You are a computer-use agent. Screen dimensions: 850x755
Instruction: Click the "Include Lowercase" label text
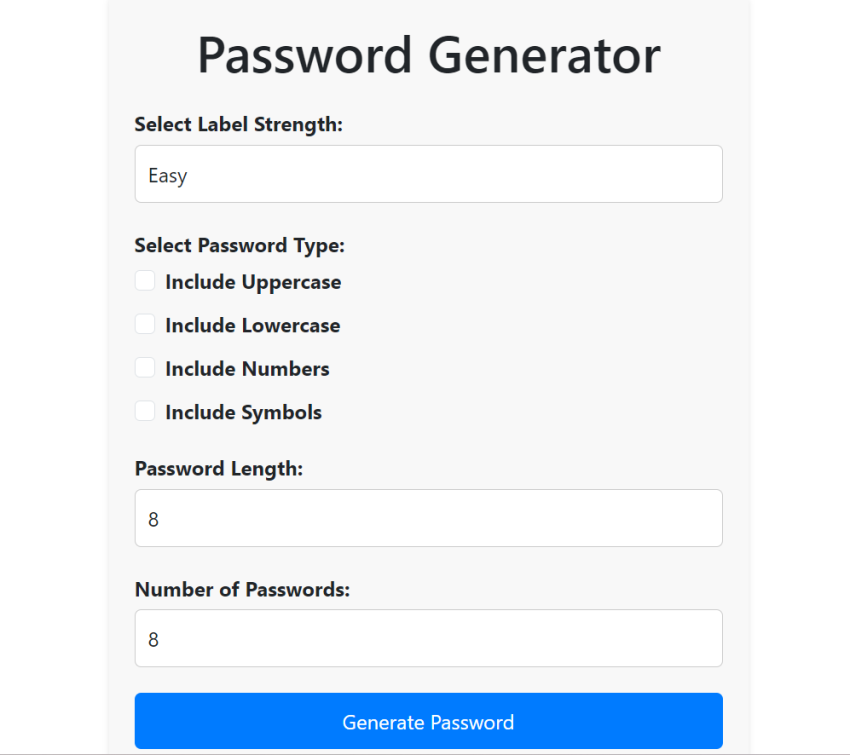click(252, 325)
